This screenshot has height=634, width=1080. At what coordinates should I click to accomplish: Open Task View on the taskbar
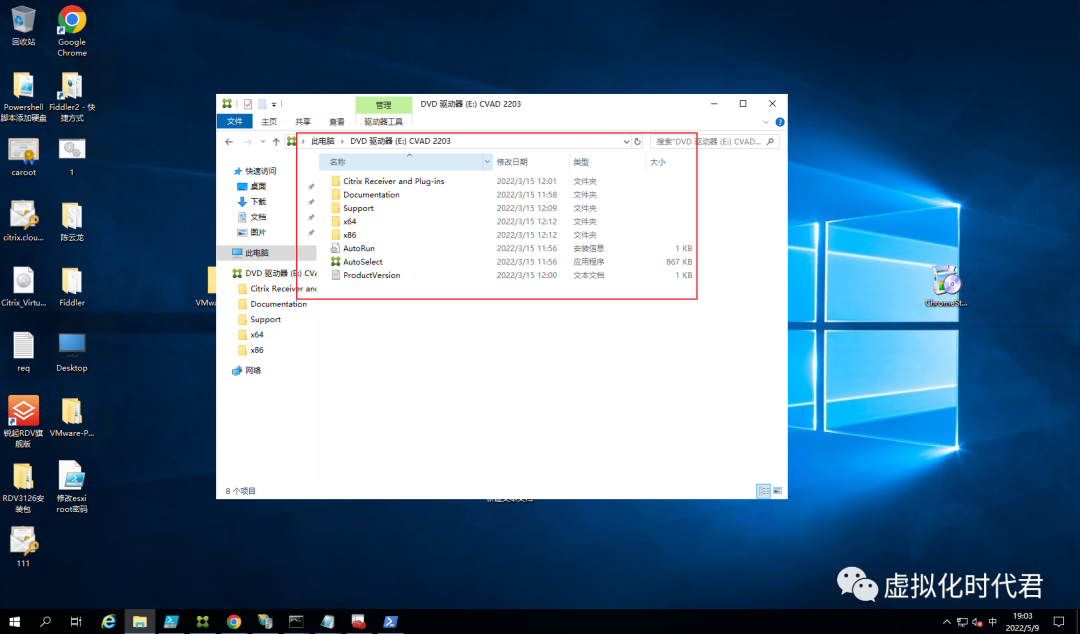point(76,622)
